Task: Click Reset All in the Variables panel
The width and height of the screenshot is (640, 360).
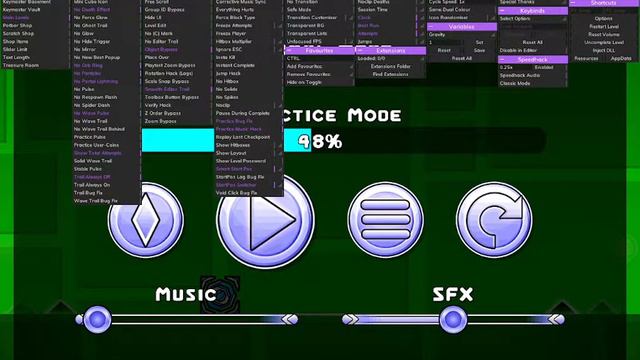Action: click(462, 58)
